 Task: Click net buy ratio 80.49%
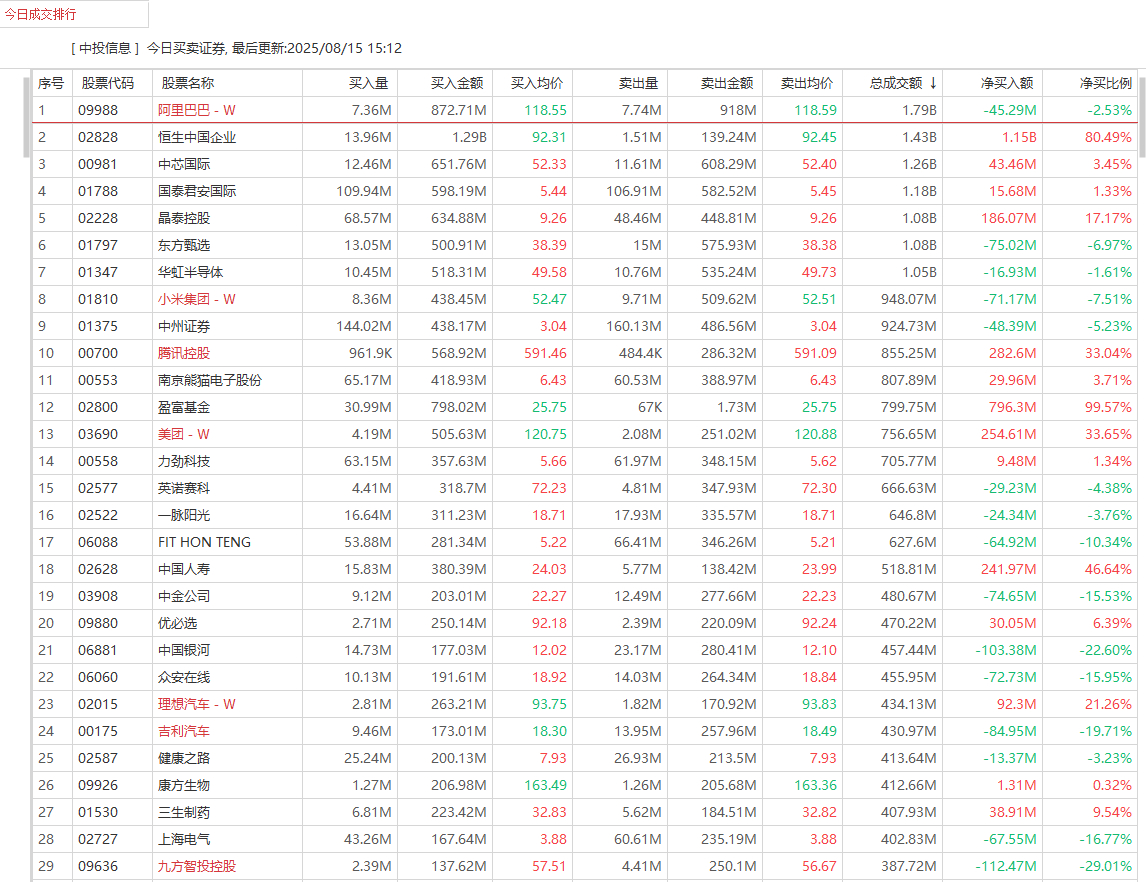coord(1108,137)
